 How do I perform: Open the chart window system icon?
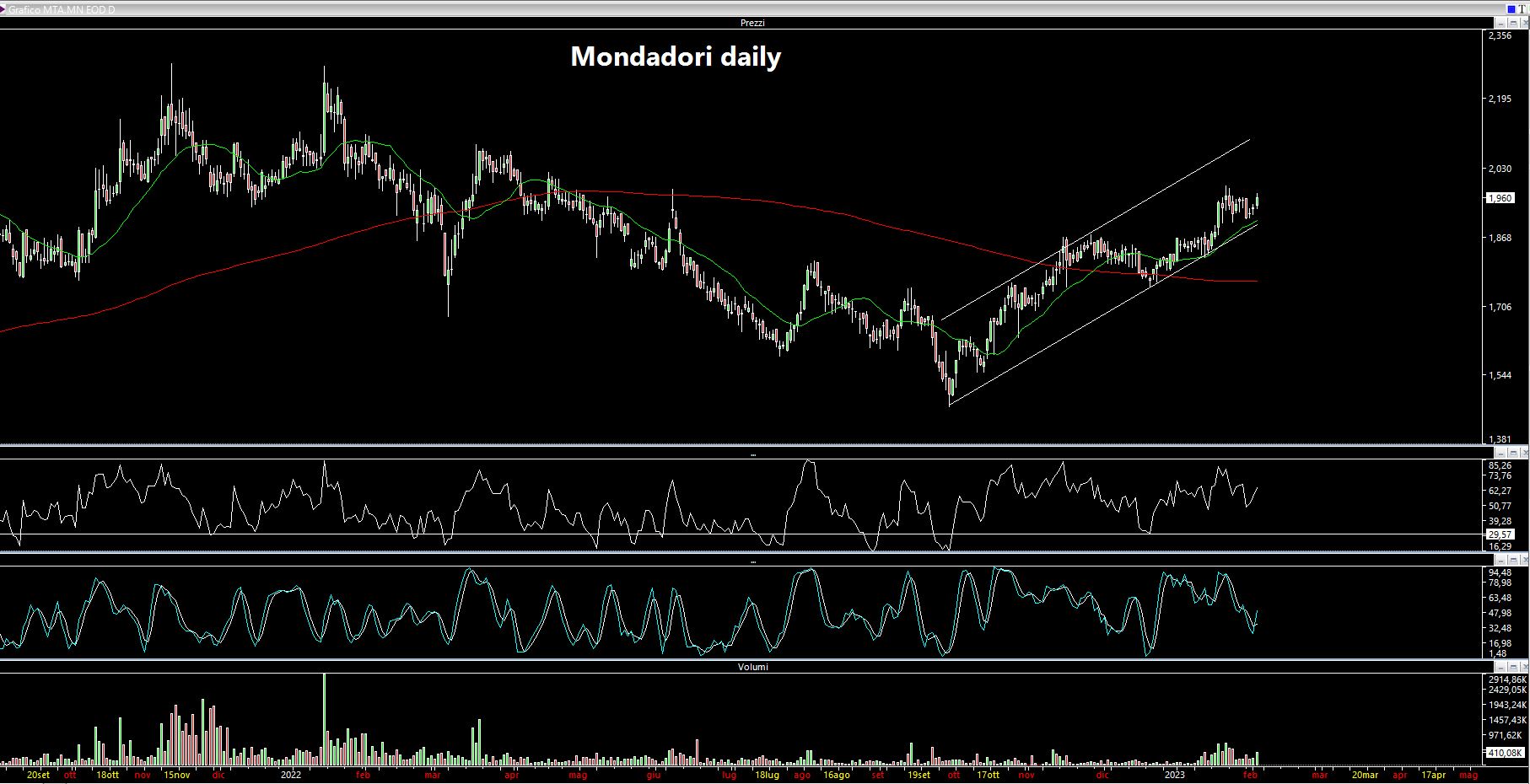(3, 9)
